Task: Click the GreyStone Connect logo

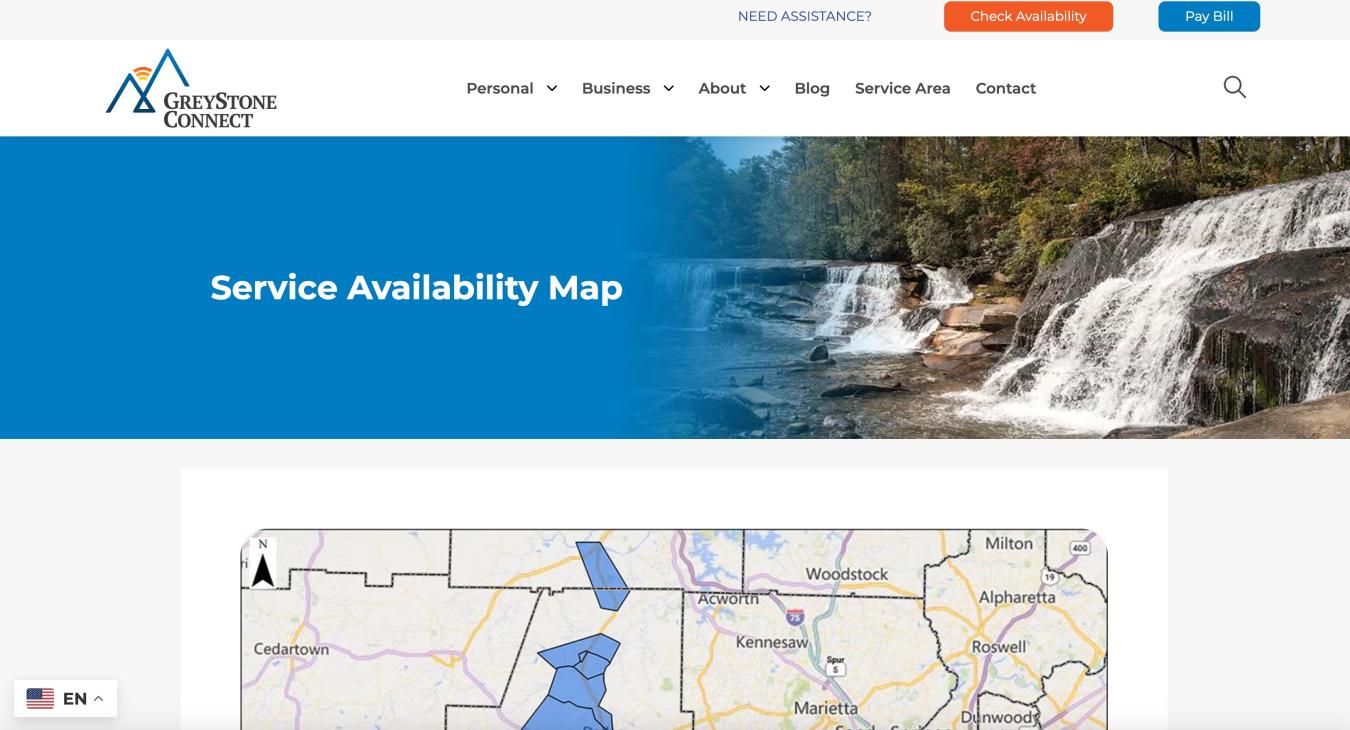Action: (191, 88)
